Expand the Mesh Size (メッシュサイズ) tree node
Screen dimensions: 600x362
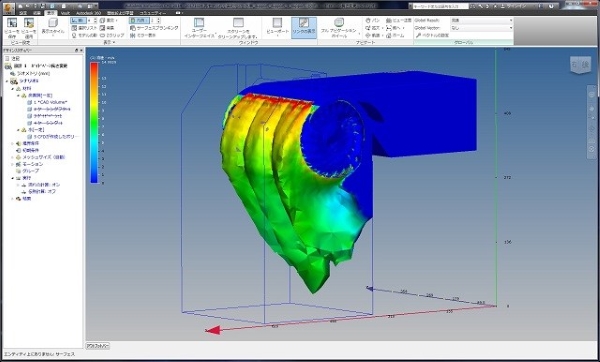tap(13, 157)
